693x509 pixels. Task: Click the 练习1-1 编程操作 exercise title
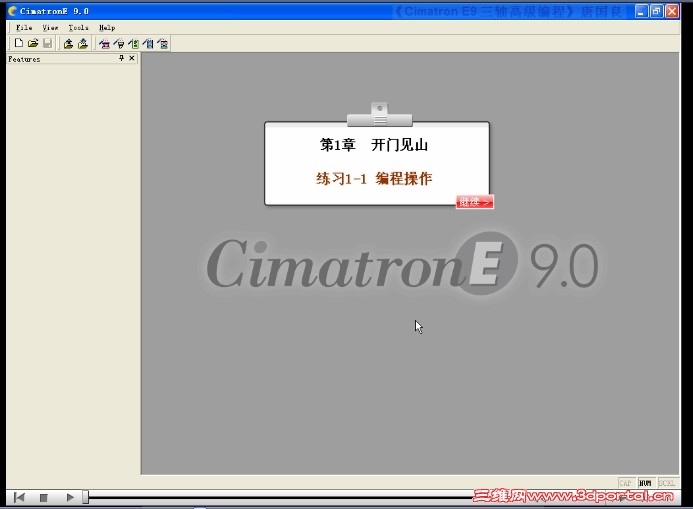click(374, 179)
